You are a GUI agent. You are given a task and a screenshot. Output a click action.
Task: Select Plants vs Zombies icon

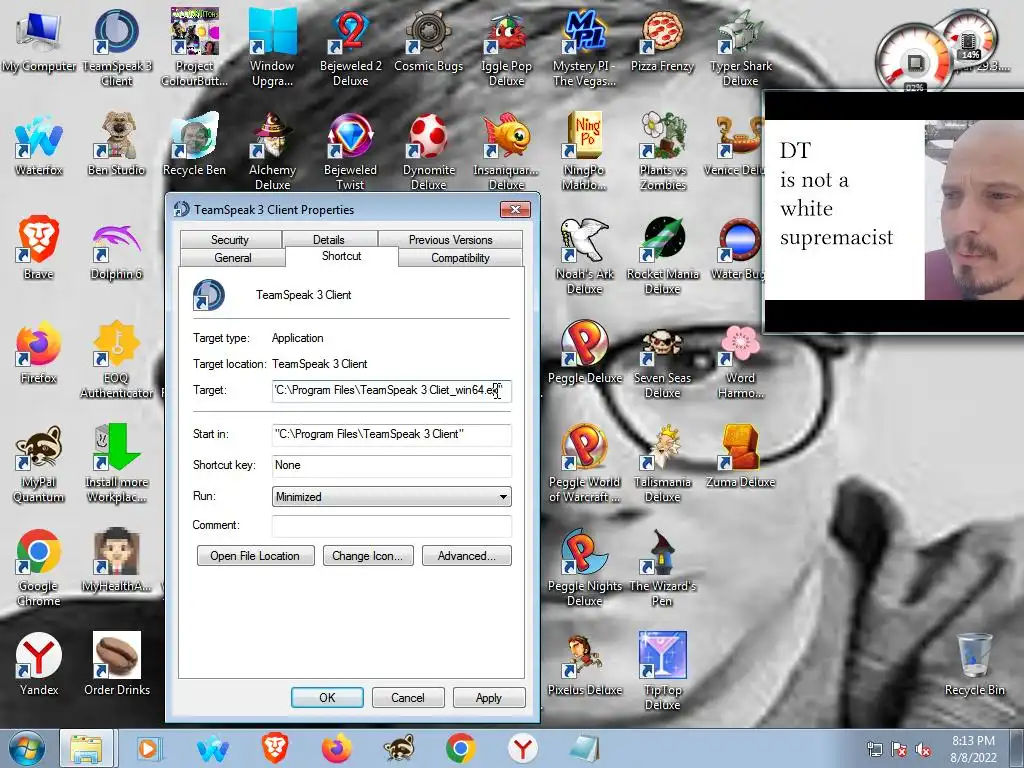click(662, 152)
